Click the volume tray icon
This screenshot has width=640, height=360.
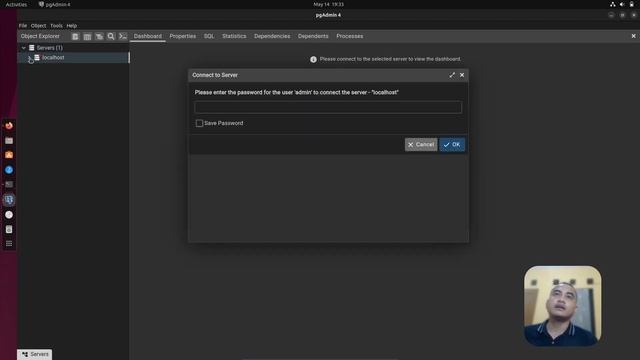click(x=622, y=4)
